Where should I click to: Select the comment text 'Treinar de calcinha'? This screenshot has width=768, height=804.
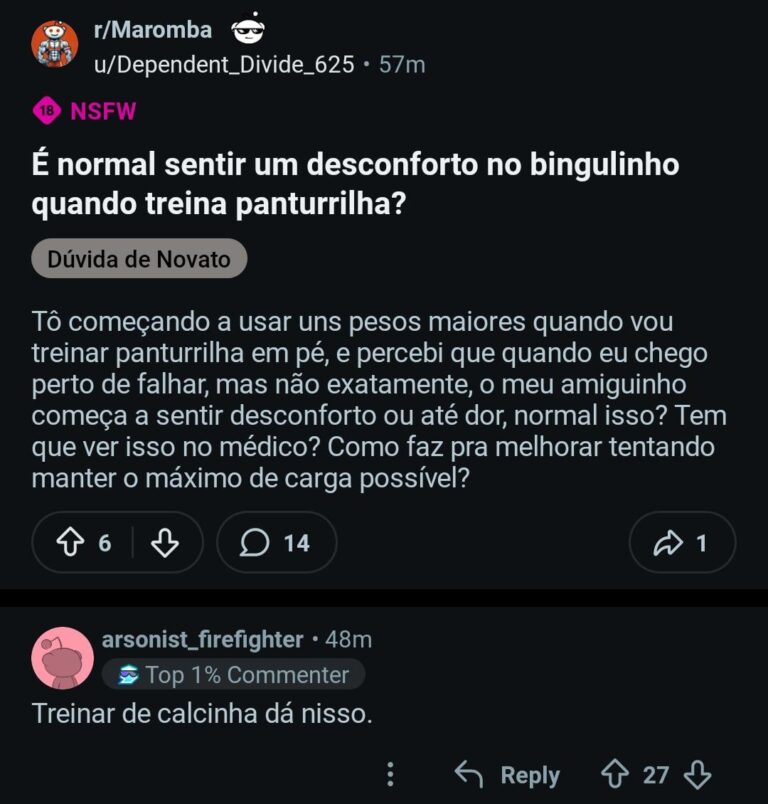(200, 714)
